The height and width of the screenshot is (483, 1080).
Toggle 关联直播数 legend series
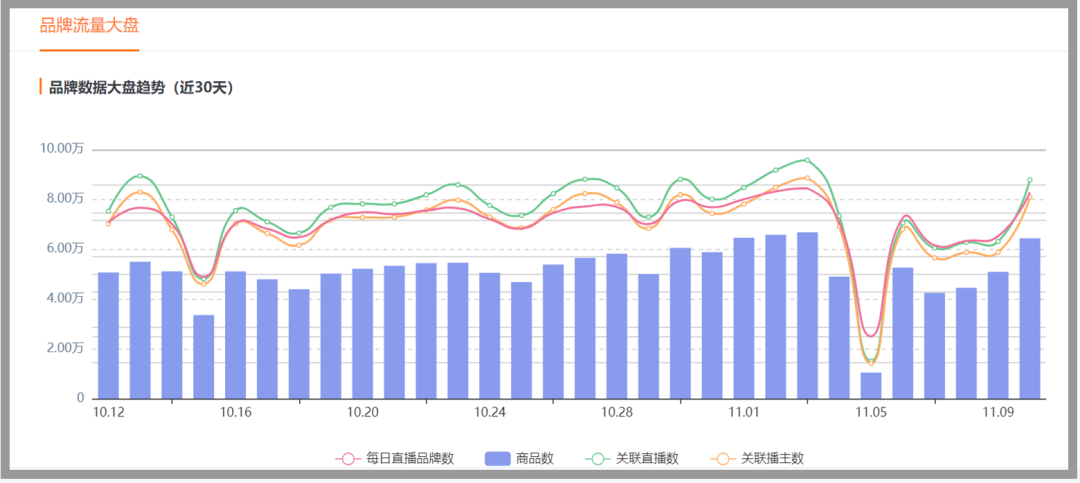point(632,458)
